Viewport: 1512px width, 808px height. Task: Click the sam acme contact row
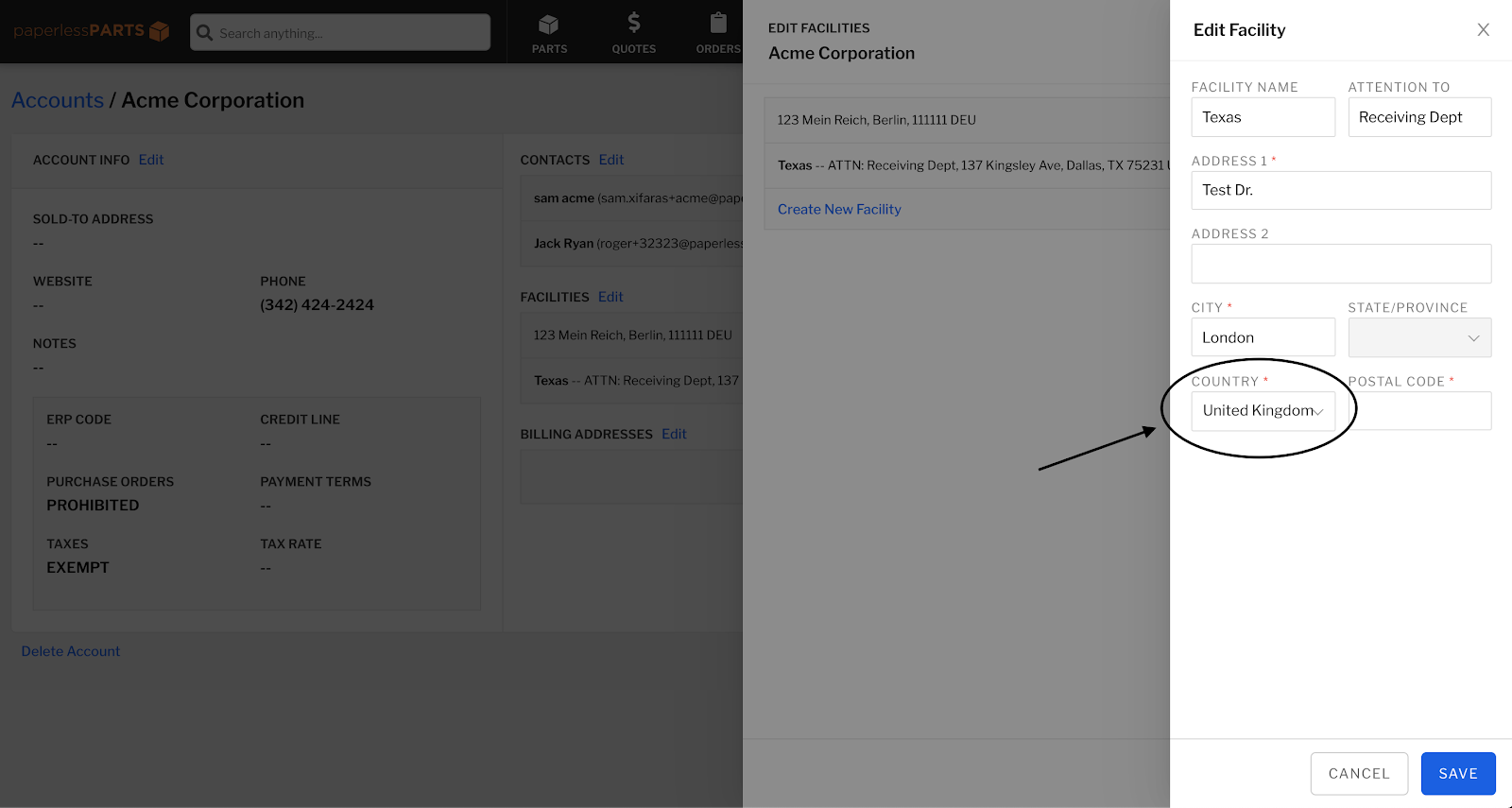(631, 198)
